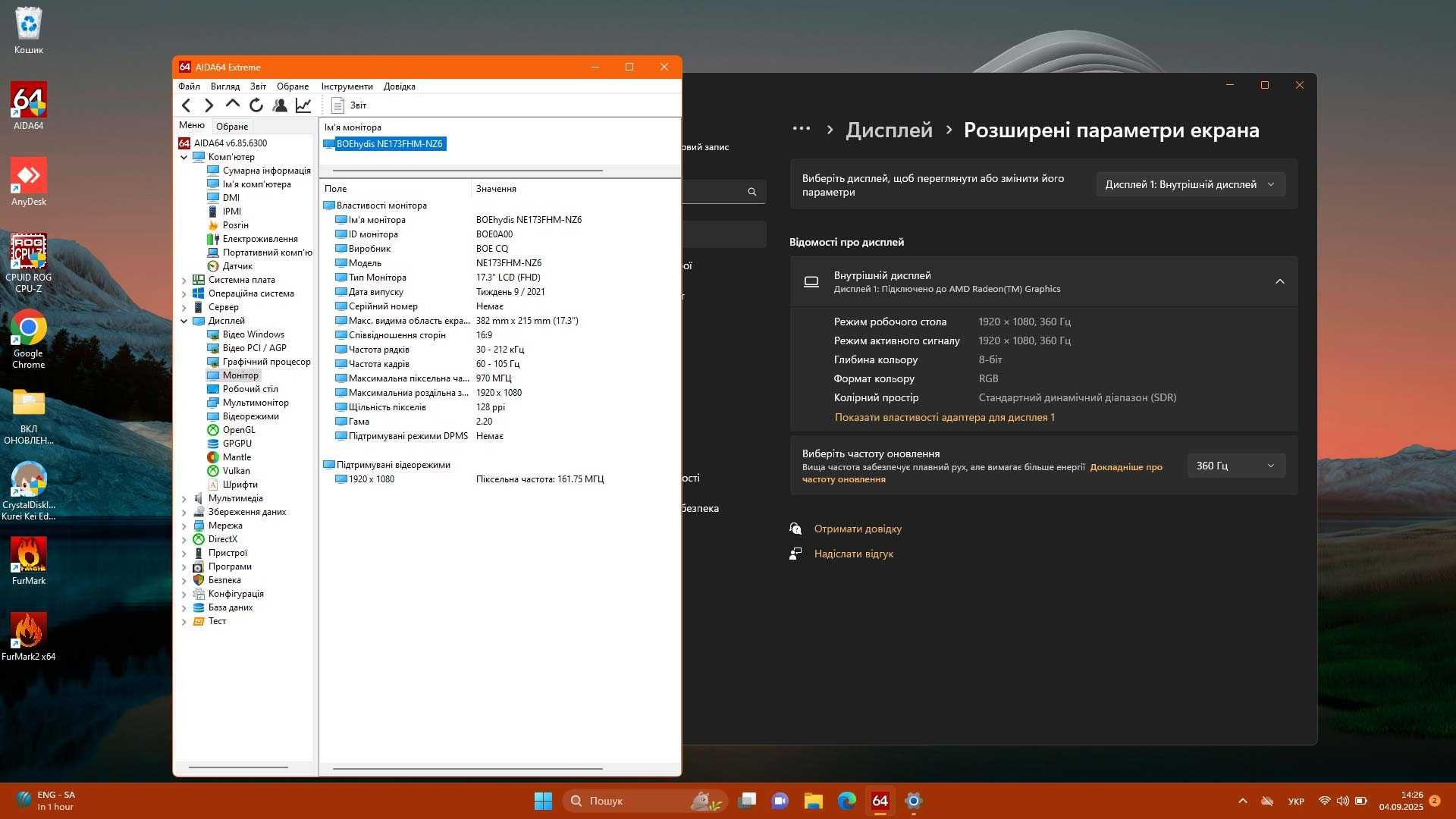Screen dimensions: 1456x819
Task: Expand the Мультимедіа tree node
Action: click(184, 499)
